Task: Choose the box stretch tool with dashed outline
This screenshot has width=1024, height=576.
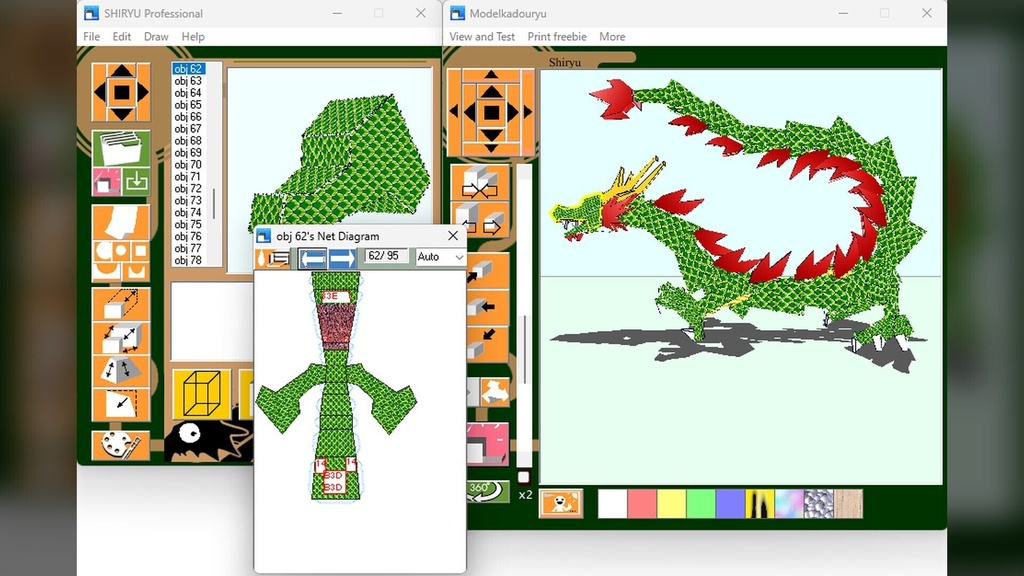Action: (x=121, y=304)
